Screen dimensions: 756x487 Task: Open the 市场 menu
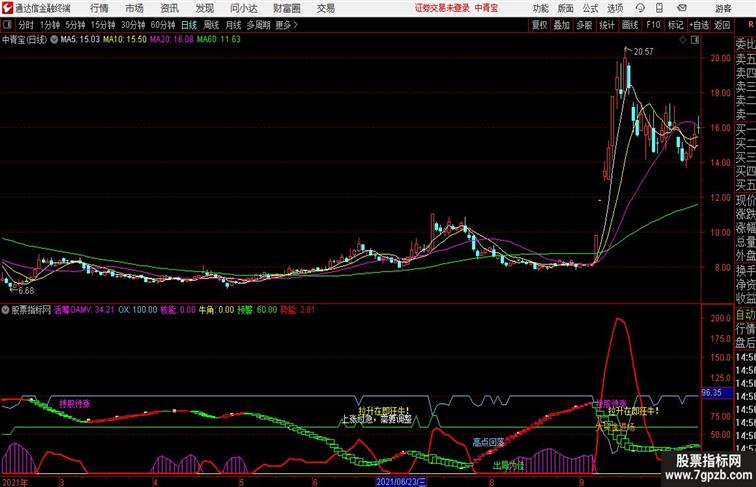134,8
